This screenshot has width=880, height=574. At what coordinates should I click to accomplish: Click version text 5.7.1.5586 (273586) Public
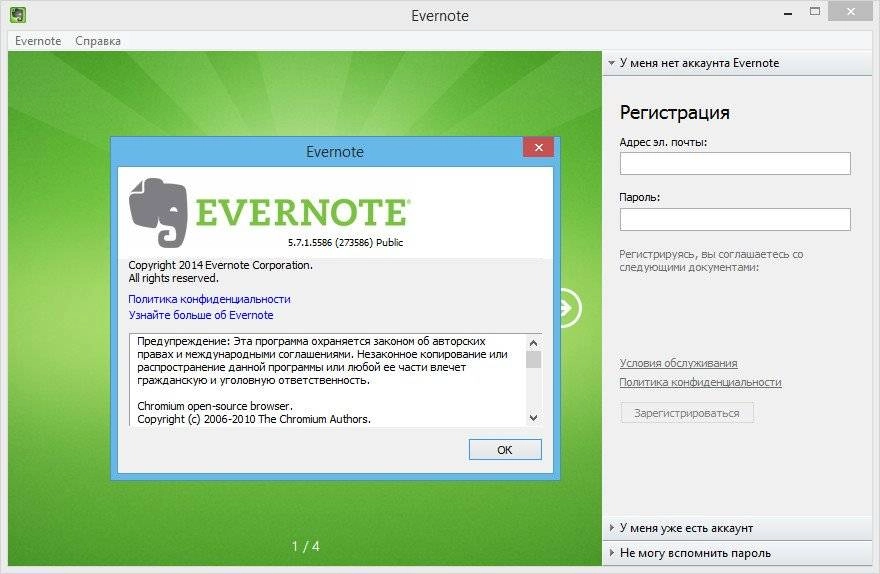click(x=345, y=242)
